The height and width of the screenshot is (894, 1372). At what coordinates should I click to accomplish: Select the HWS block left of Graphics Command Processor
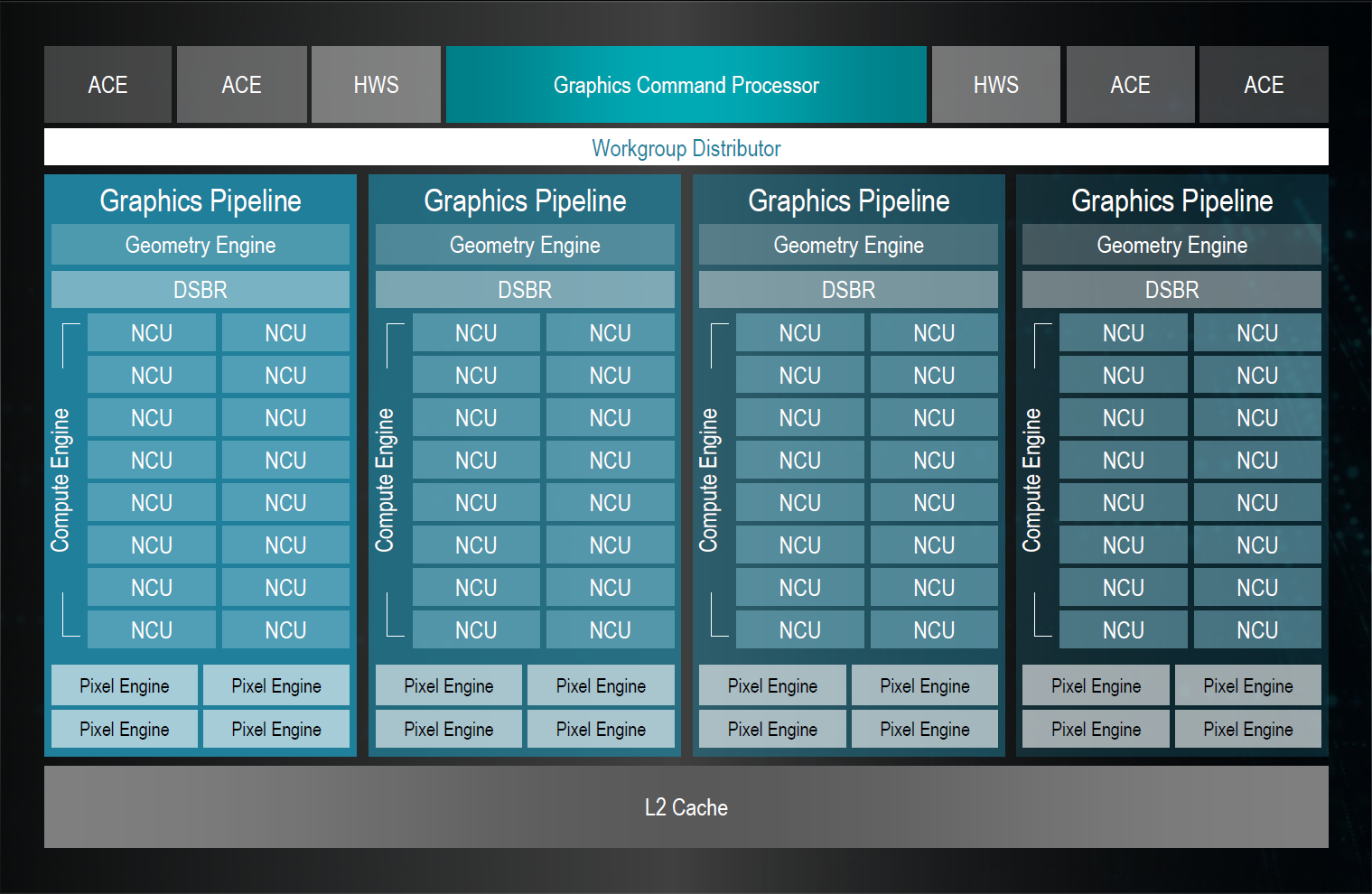point(376,85)
